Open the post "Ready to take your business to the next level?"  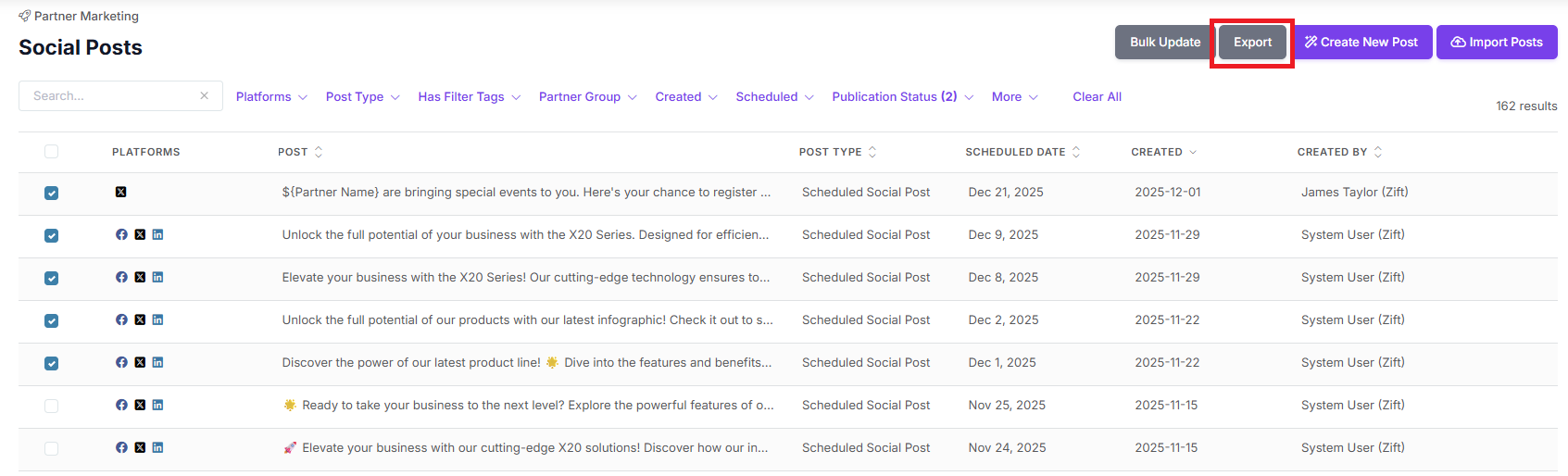click(x=528, y=405)
